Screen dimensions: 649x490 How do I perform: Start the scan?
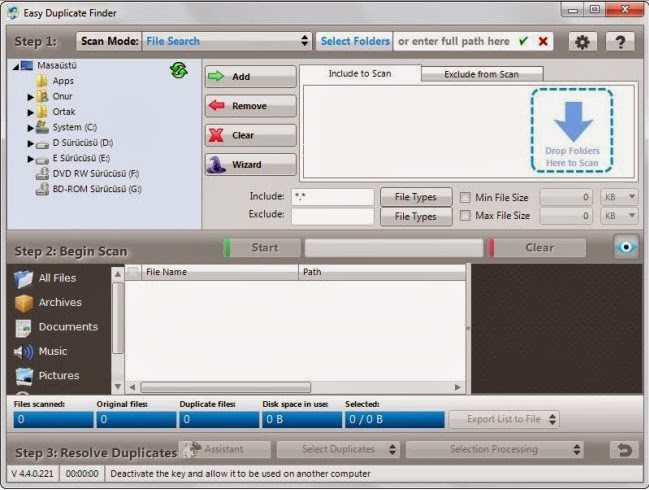coord(262,247)
